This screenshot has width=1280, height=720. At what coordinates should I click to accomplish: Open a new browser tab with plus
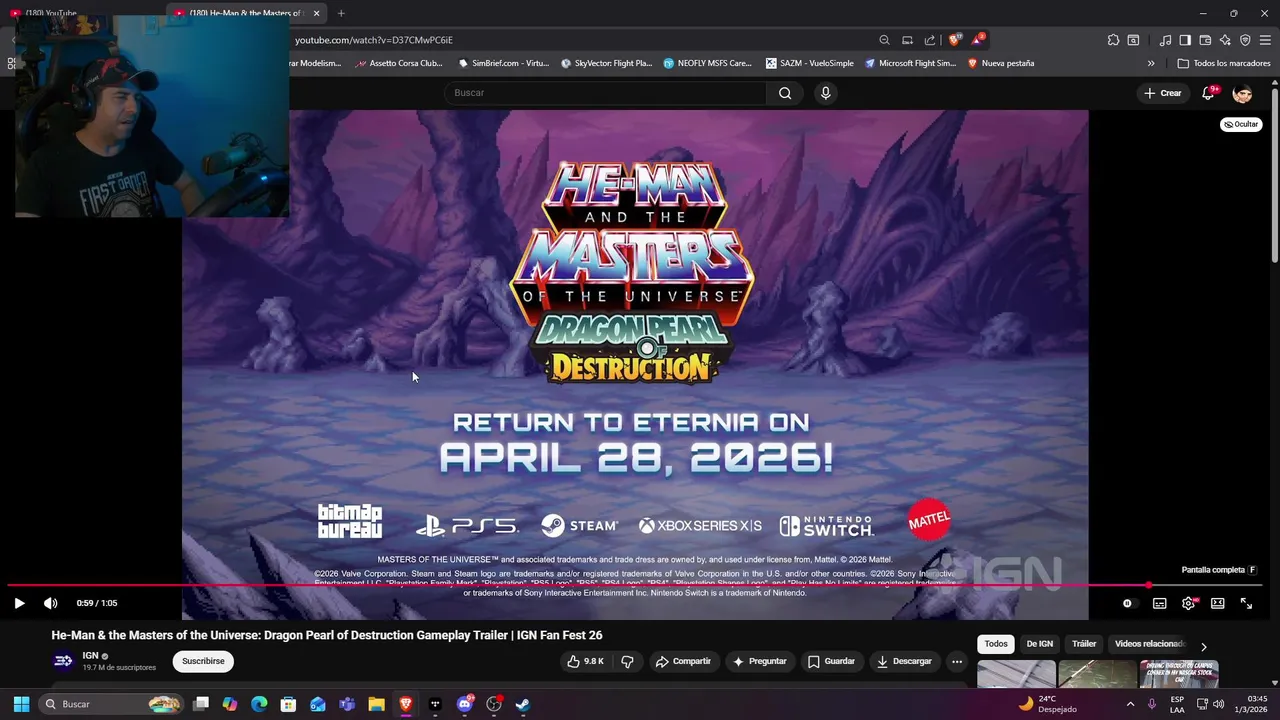[x=341, y=13]
